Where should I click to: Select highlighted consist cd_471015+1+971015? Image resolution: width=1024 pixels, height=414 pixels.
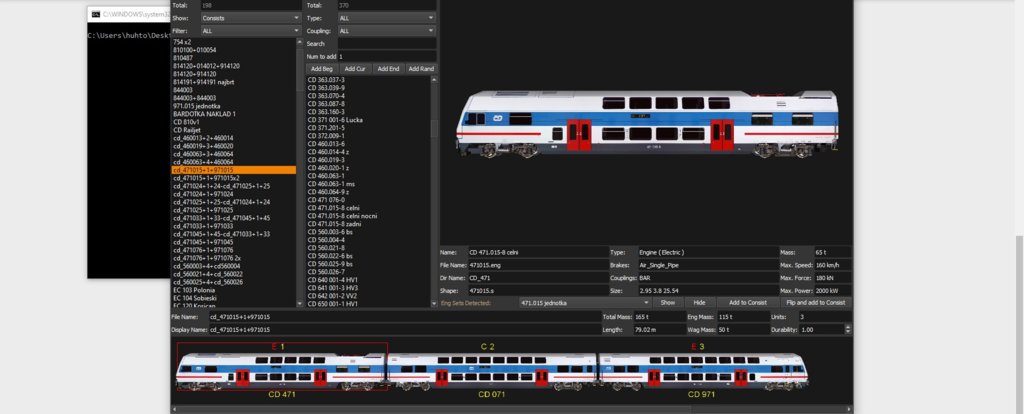click(x=233, y=170)
